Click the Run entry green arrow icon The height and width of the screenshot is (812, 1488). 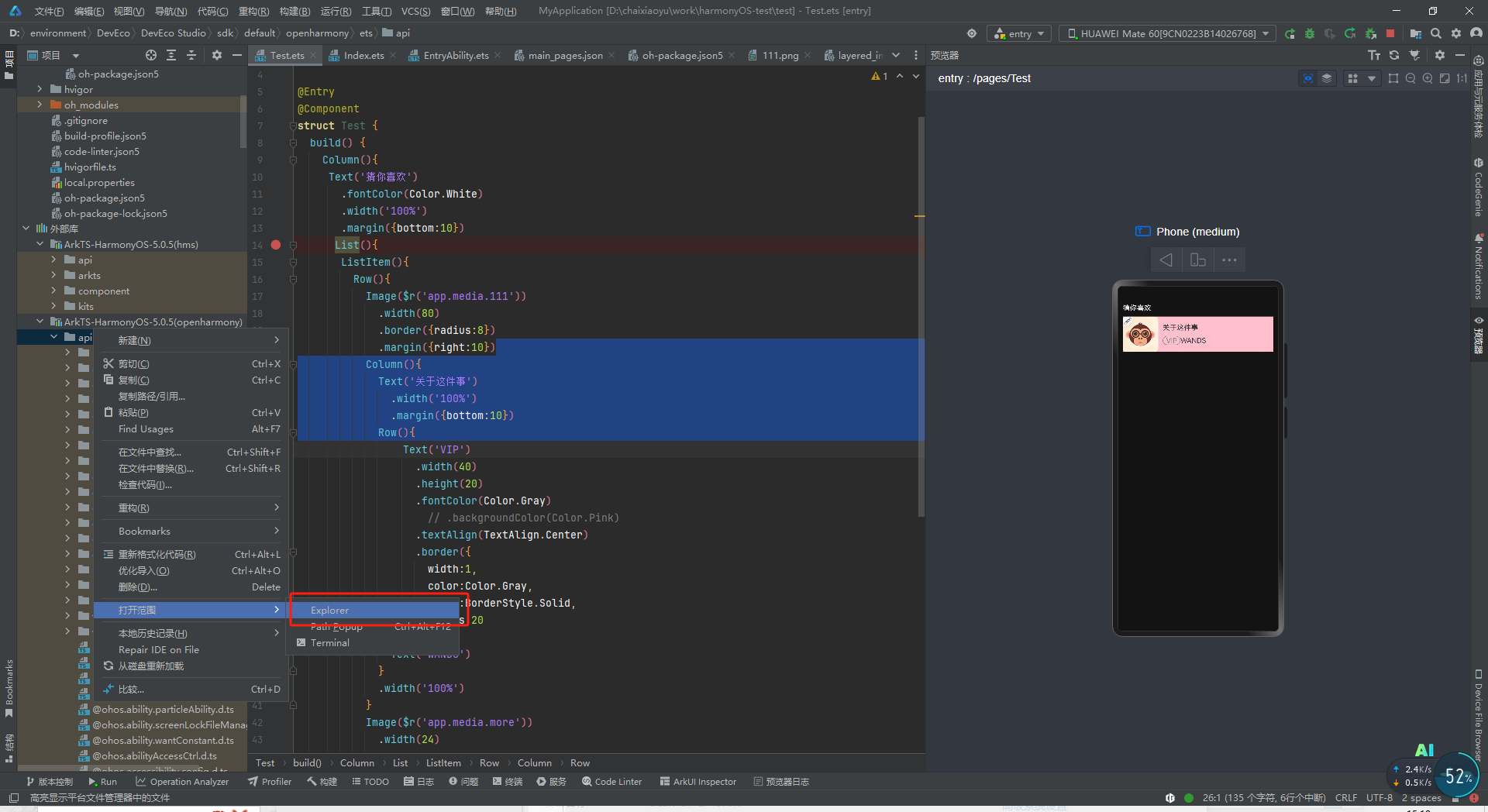click(x=1290, y=33)
